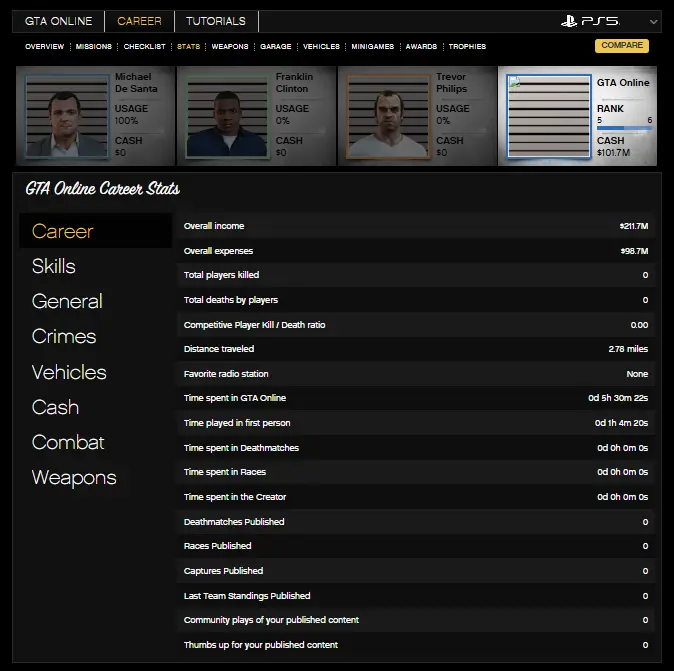Click the Deathmatches Published row

click(416, 522)
